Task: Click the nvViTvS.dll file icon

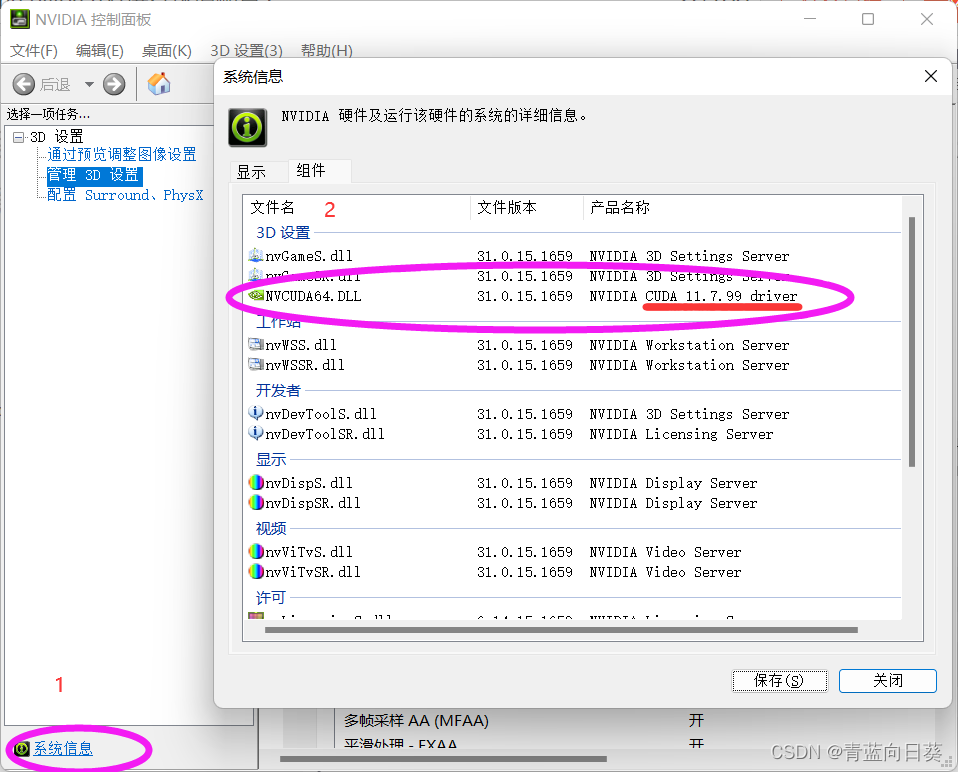Action: pos(256,552)
